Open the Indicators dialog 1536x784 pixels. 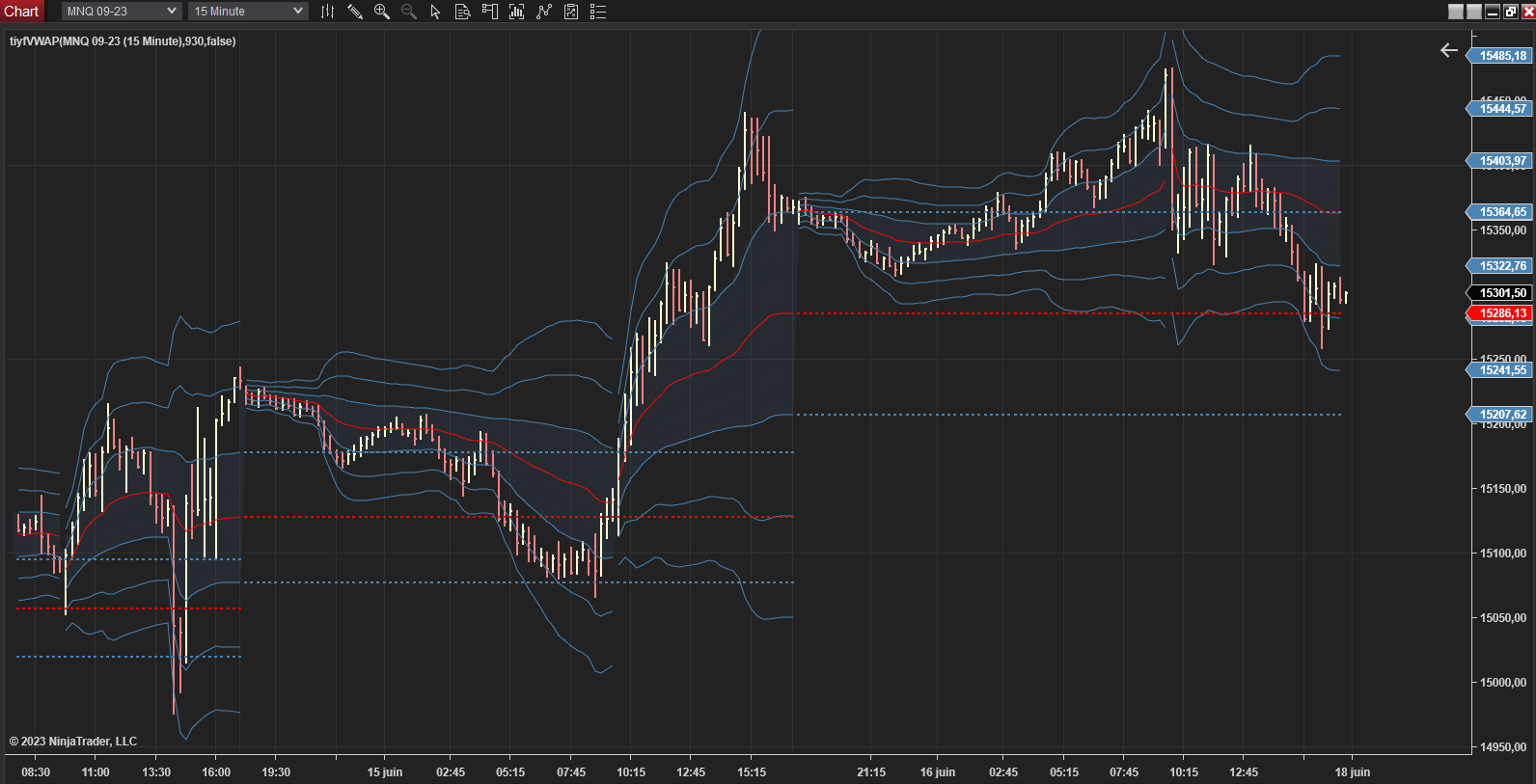coord(517,12)
